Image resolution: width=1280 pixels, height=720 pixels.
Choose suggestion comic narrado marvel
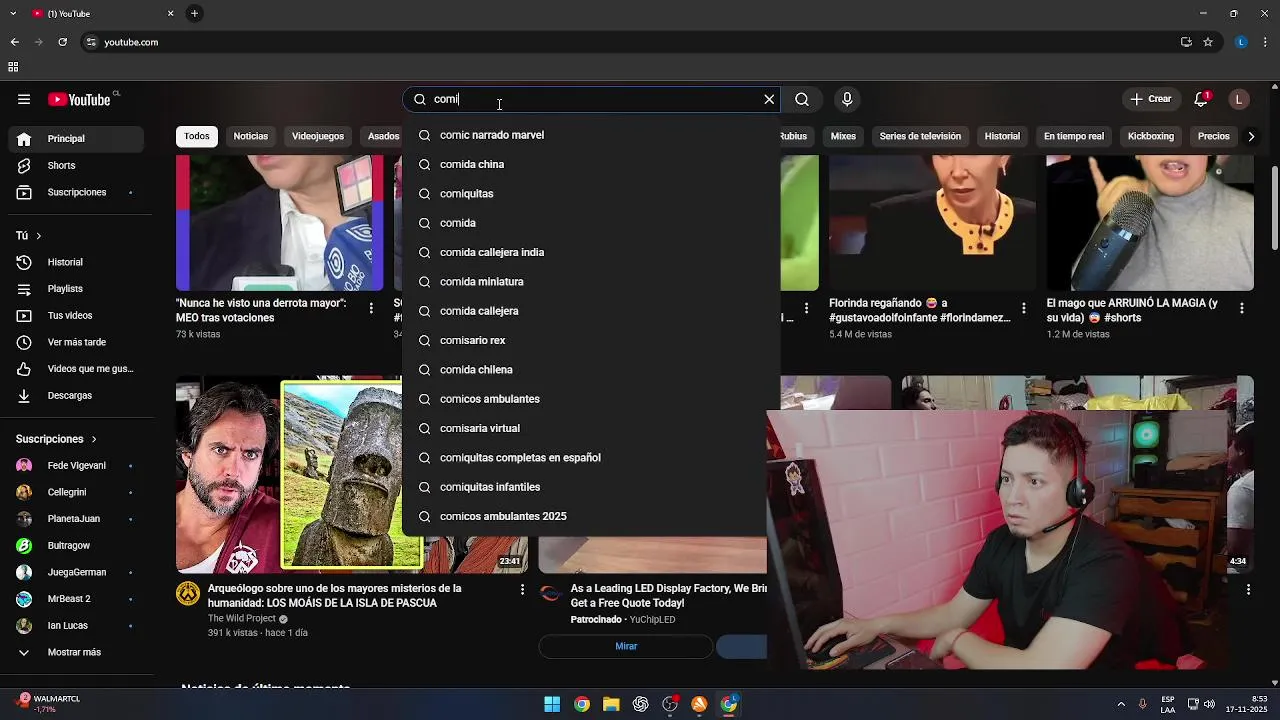point(591,135)
